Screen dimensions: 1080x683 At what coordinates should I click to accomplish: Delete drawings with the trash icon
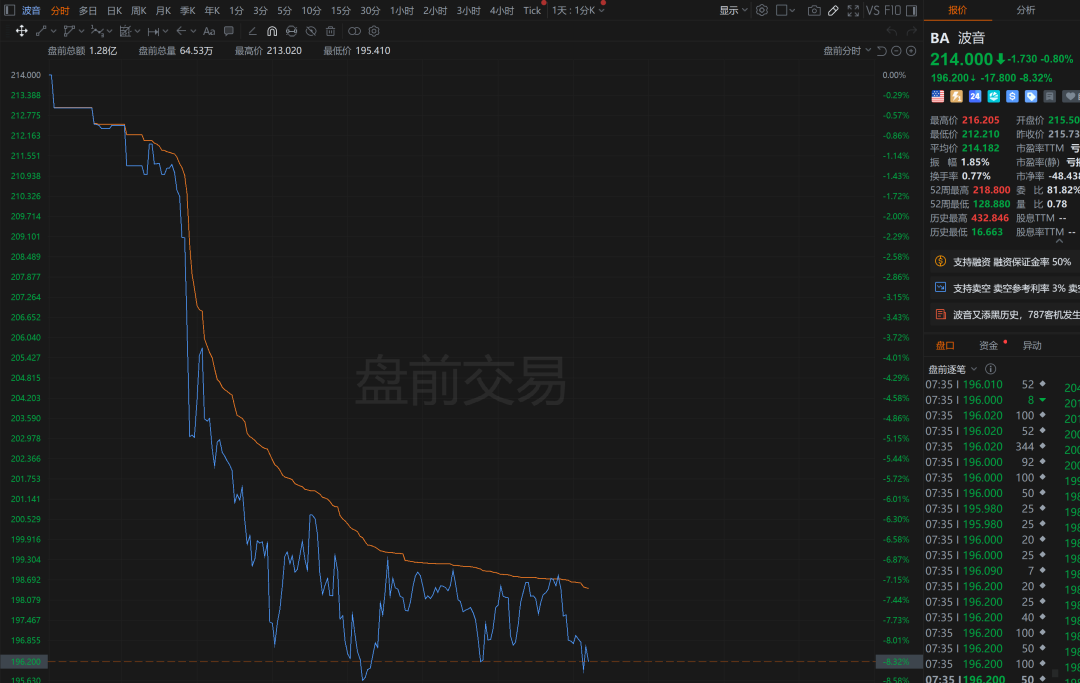[331, 31]
